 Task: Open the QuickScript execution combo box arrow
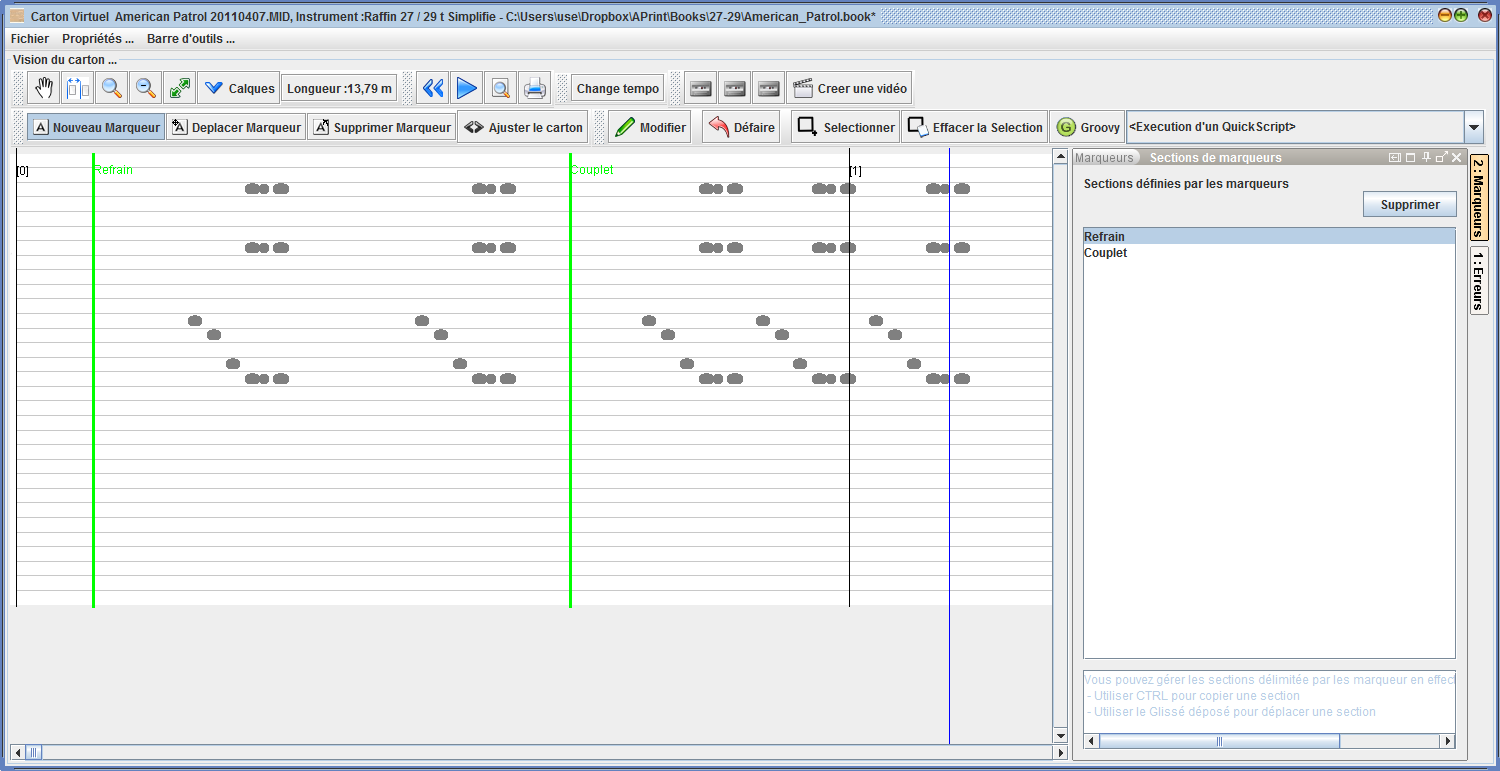click(x=1473, y=128)
